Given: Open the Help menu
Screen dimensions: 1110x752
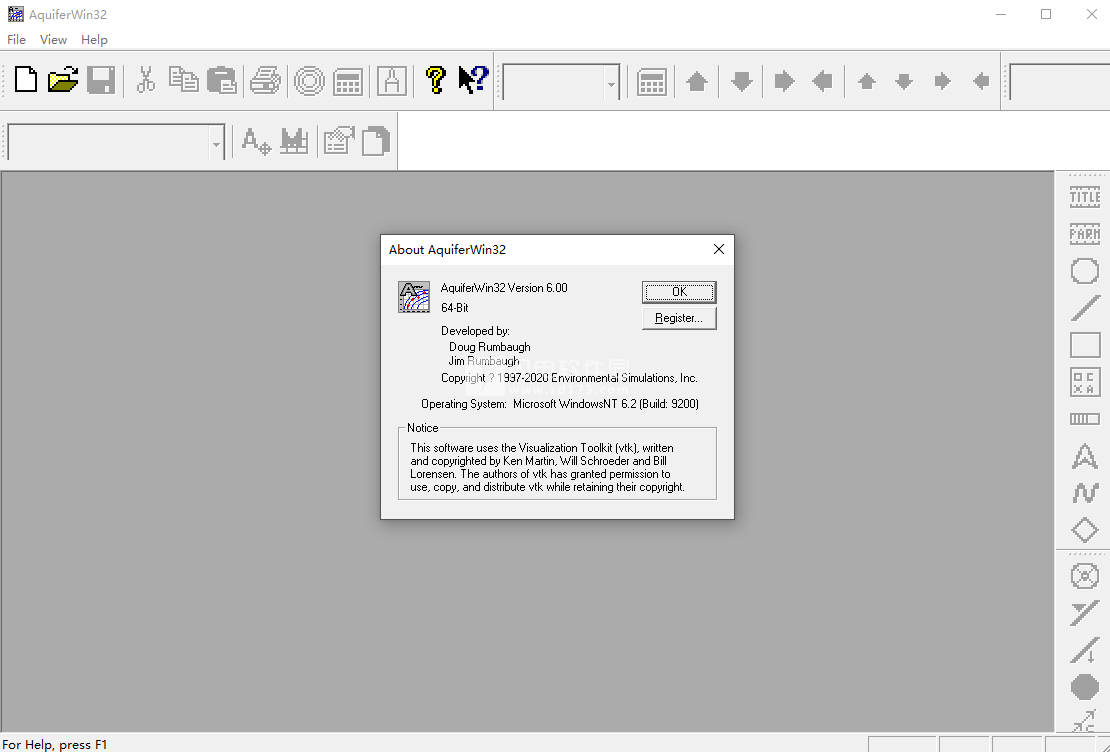Looking at the screenshot, I should click(x=94, y=40).
